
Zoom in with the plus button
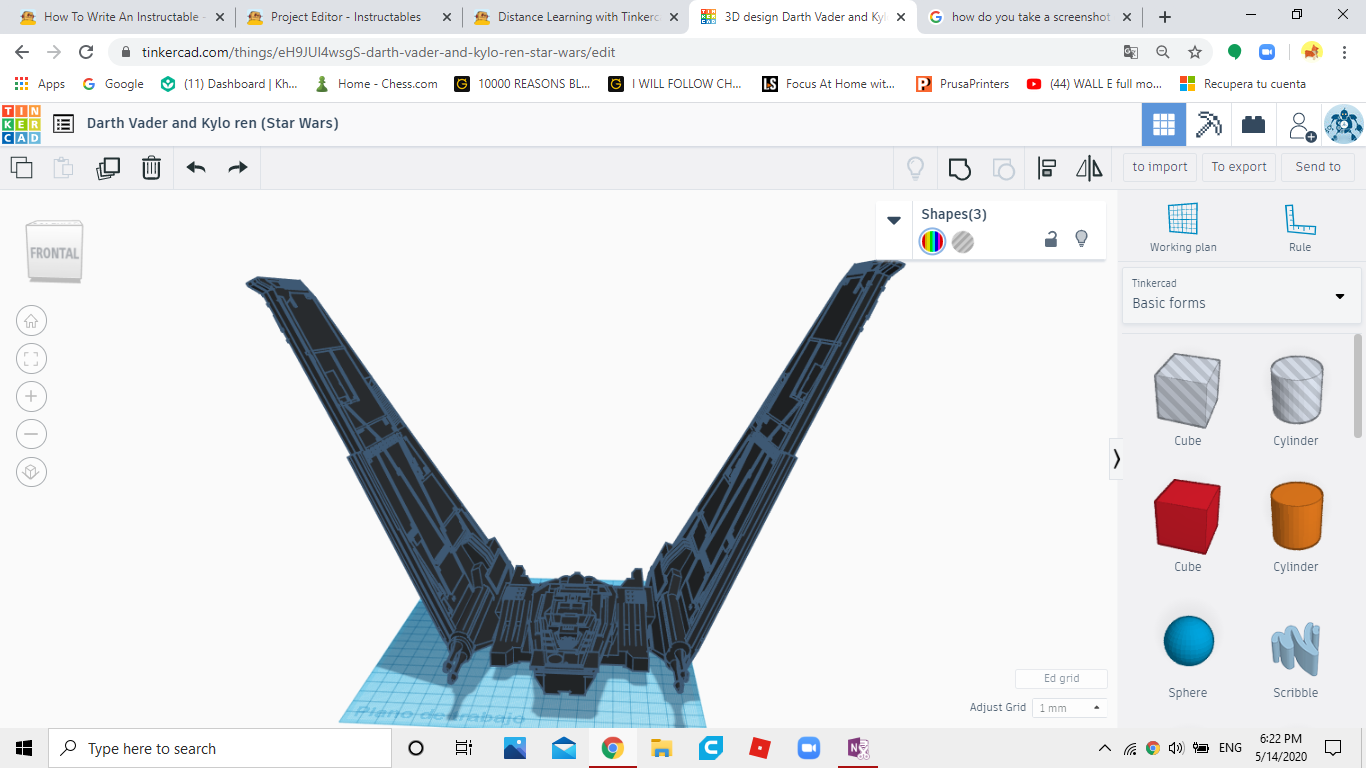click(x=31, y=397)
